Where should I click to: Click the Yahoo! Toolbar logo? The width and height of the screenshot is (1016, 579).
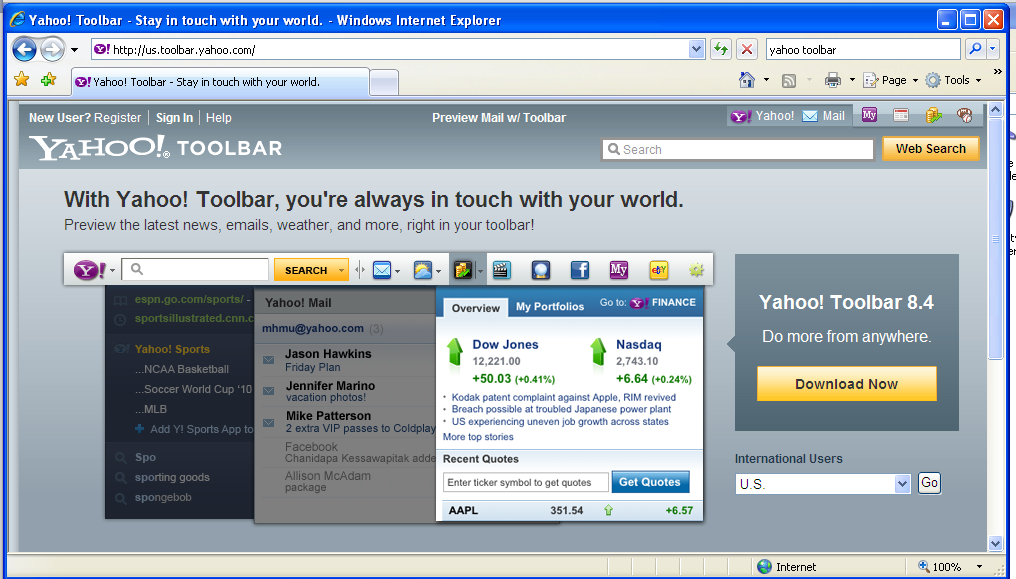[156, 148]
